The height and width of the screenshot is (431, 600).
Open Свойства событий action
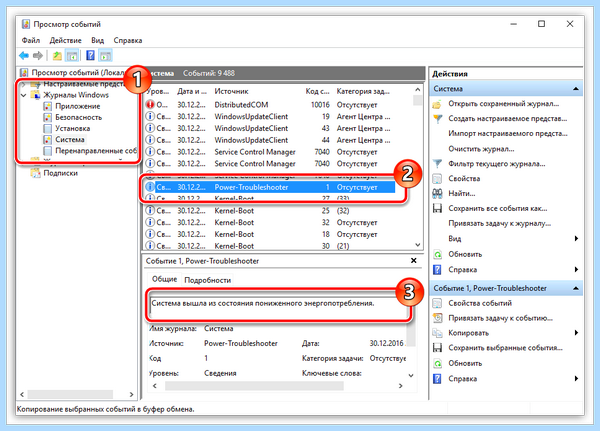(x=480, y=303)
